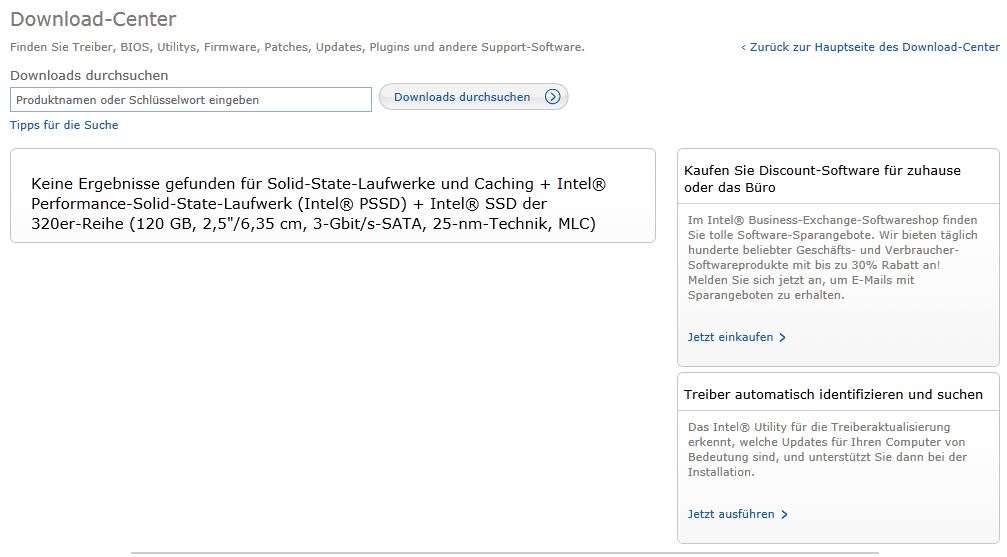Screen dimensions: 1007x557
Task: Click the Finden Sie Treiber, BIOS subtitle text
Action: click(x=297, y=47)
